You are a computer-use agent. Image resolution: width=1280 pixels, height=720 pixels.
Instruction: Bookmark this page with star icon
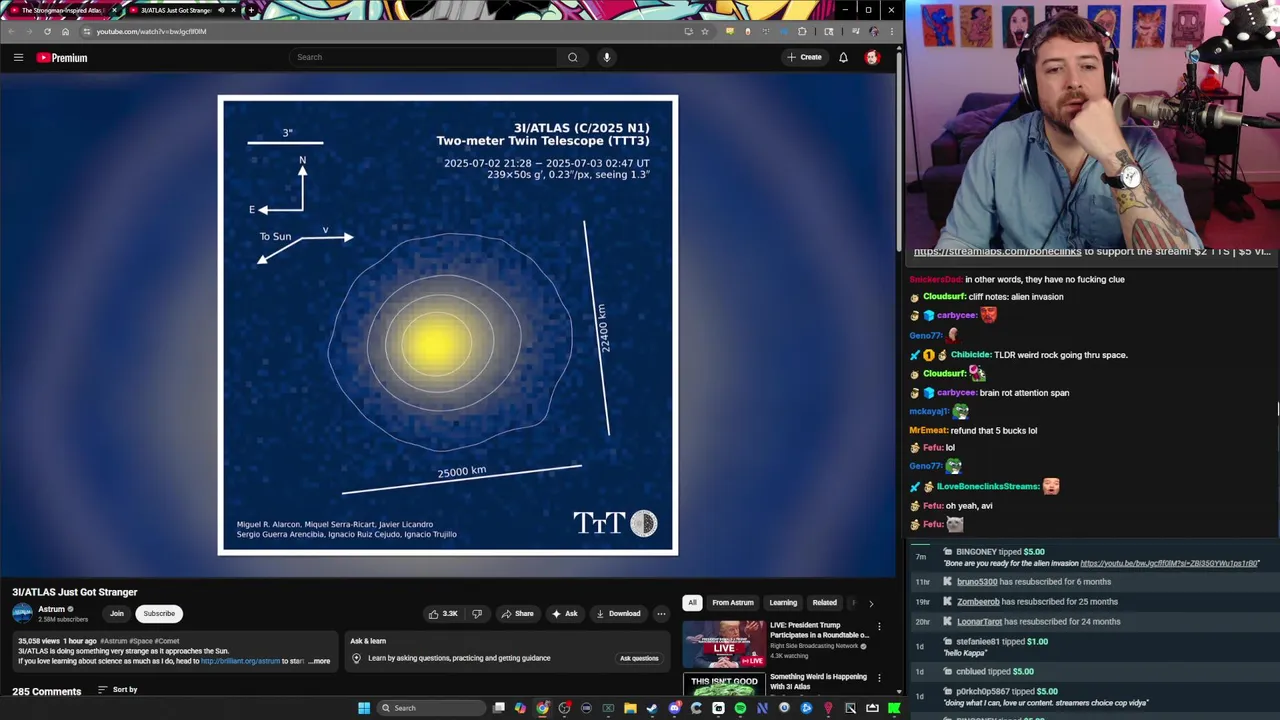[704, 31]
